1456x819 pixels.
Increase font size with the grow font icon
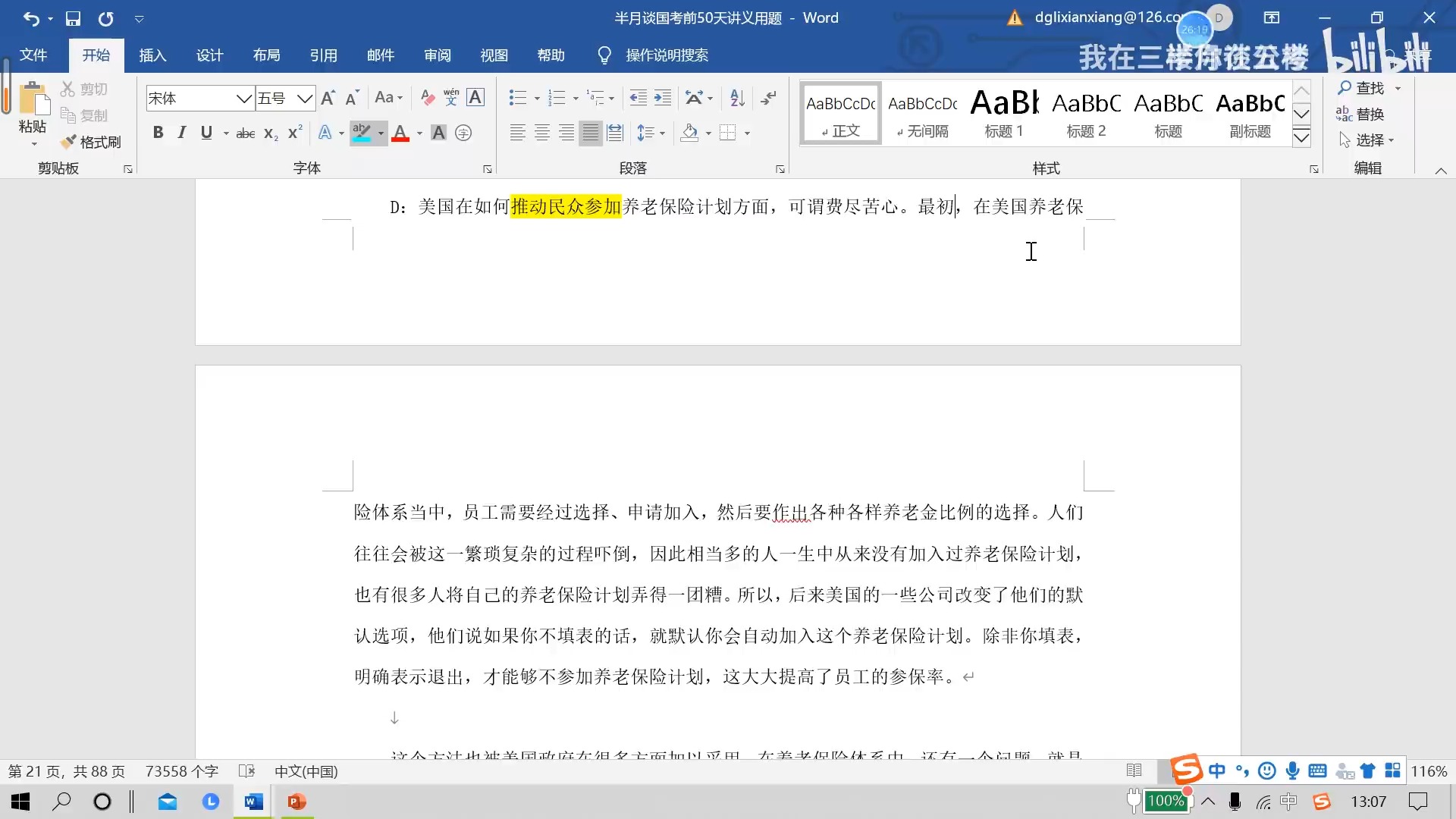click(x=328, y=98)
